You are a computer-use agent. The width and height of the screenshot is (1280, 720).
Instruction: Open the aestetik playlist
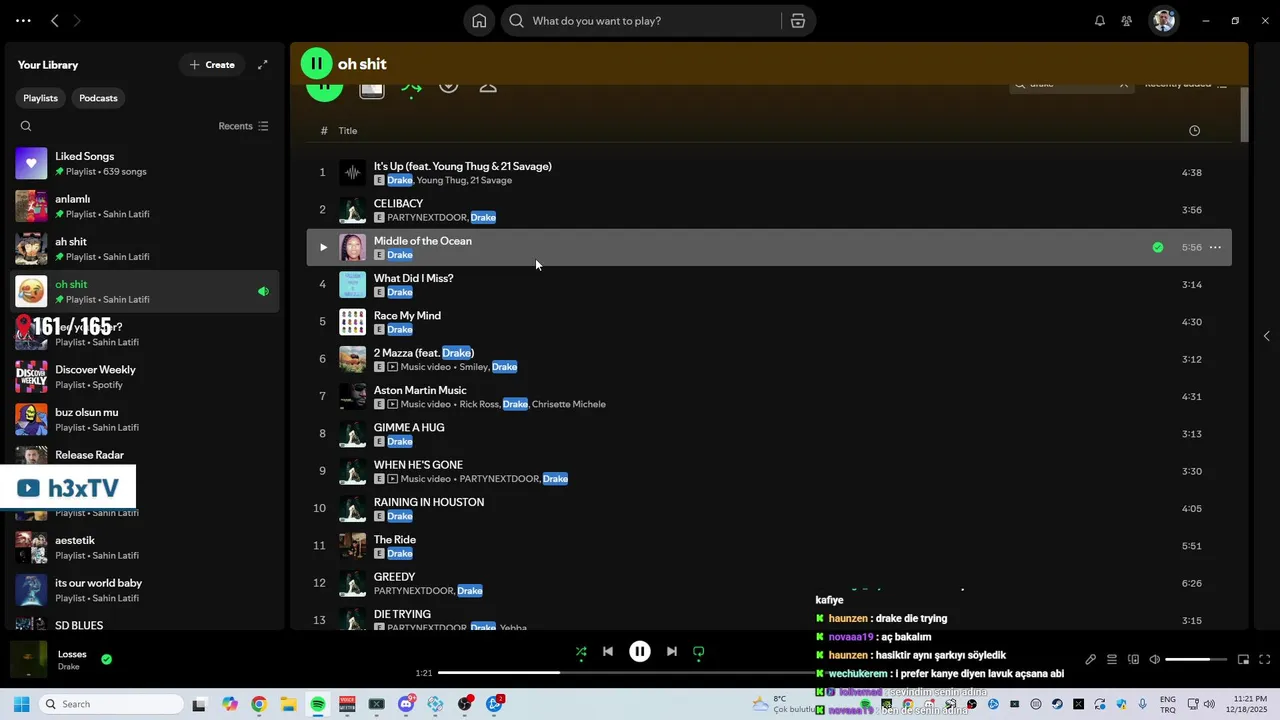pos(145,547)
